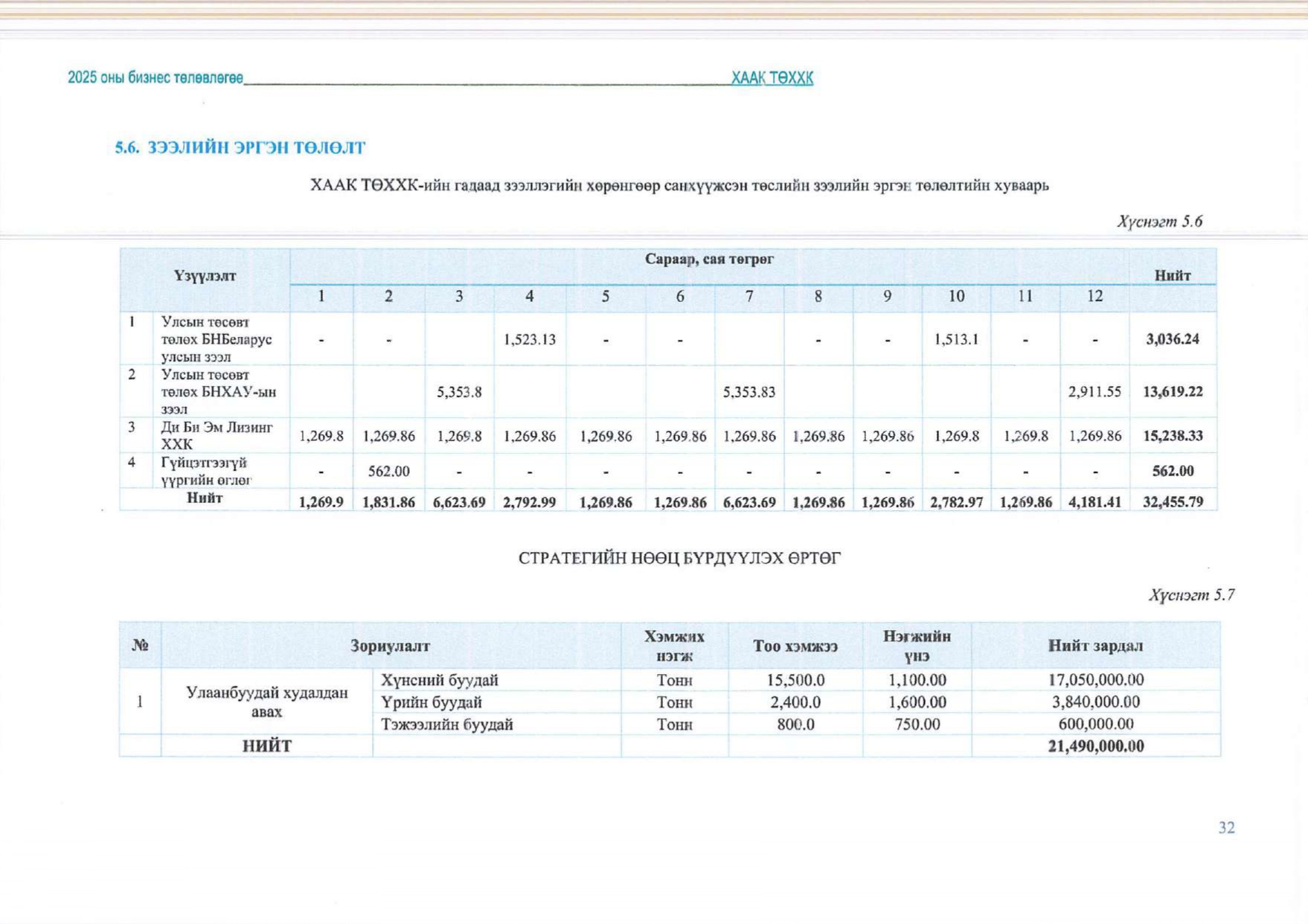Select the grand total 32,455.79 cell
1308x924 pixels.
1173,502
